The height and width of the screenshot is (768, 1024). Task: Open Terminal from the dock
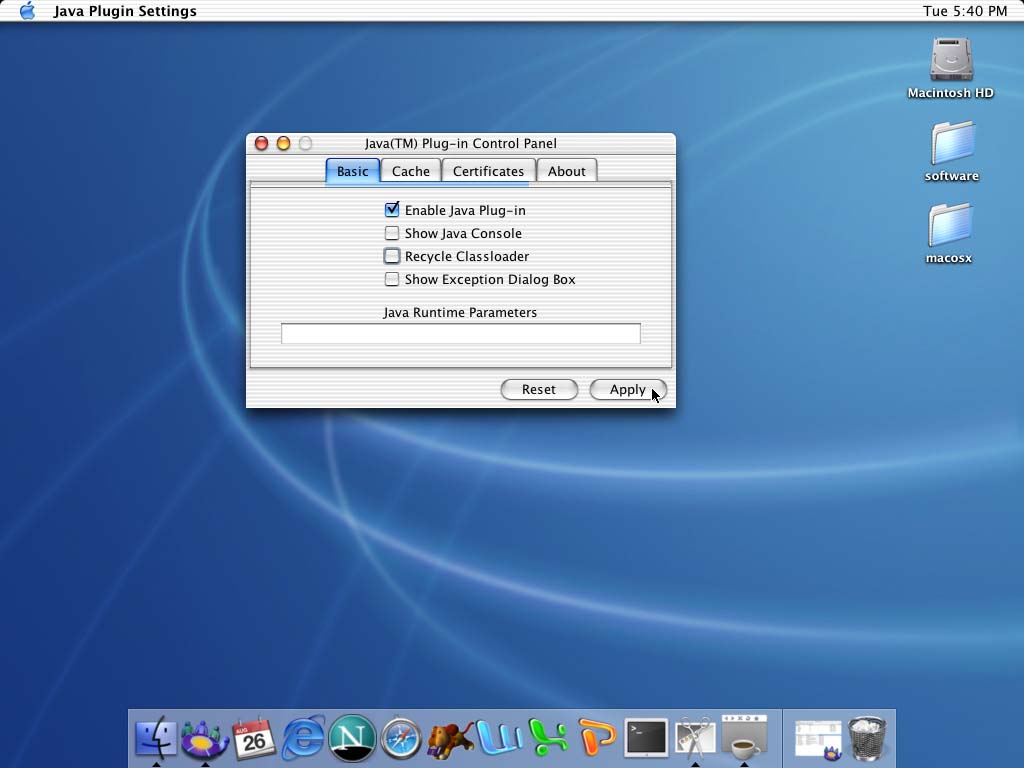(x=646, y=738)
